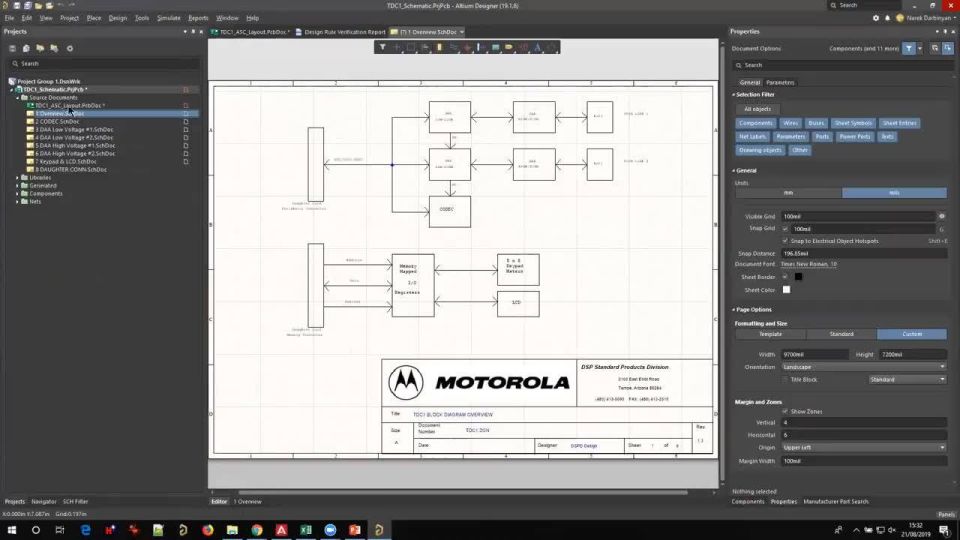
Task: Toggle visible grid eye icon
Action: 942,216
